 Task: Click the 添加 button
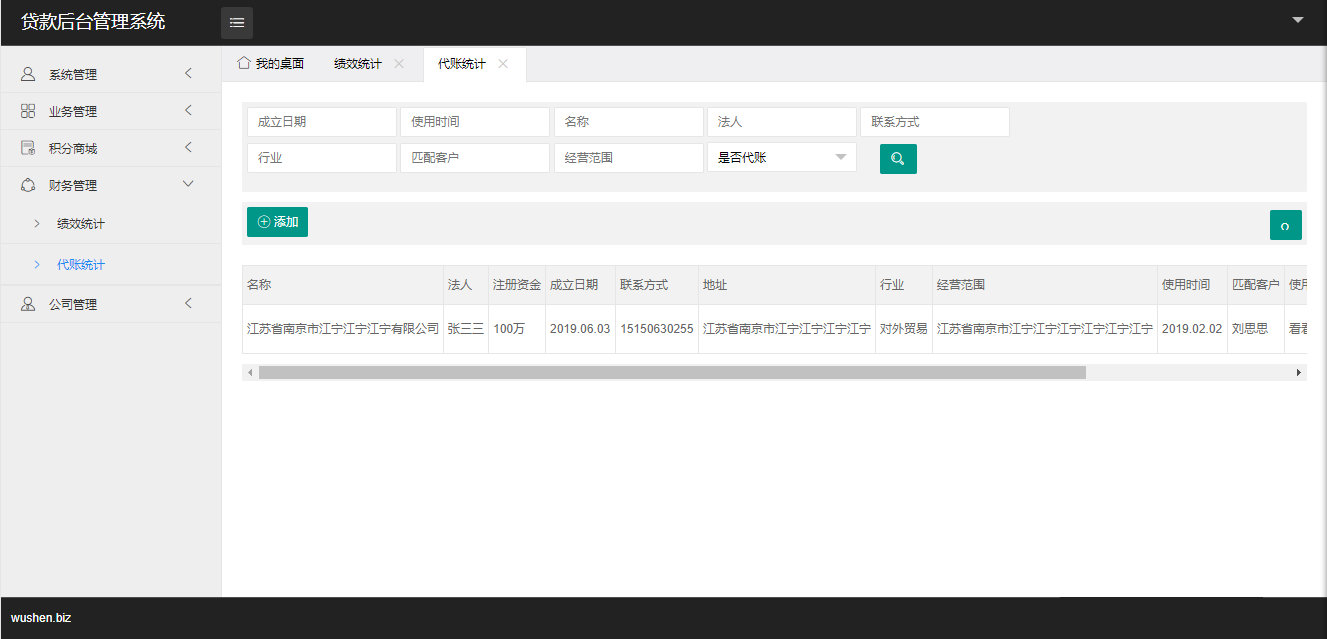coord(277,222)
